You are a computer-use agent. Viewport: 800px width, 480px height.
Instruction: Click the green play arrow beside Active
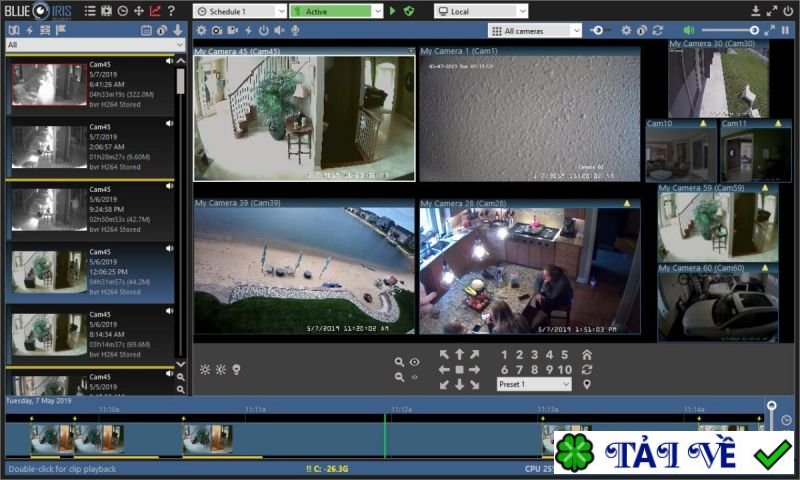[x=393, y=11]
